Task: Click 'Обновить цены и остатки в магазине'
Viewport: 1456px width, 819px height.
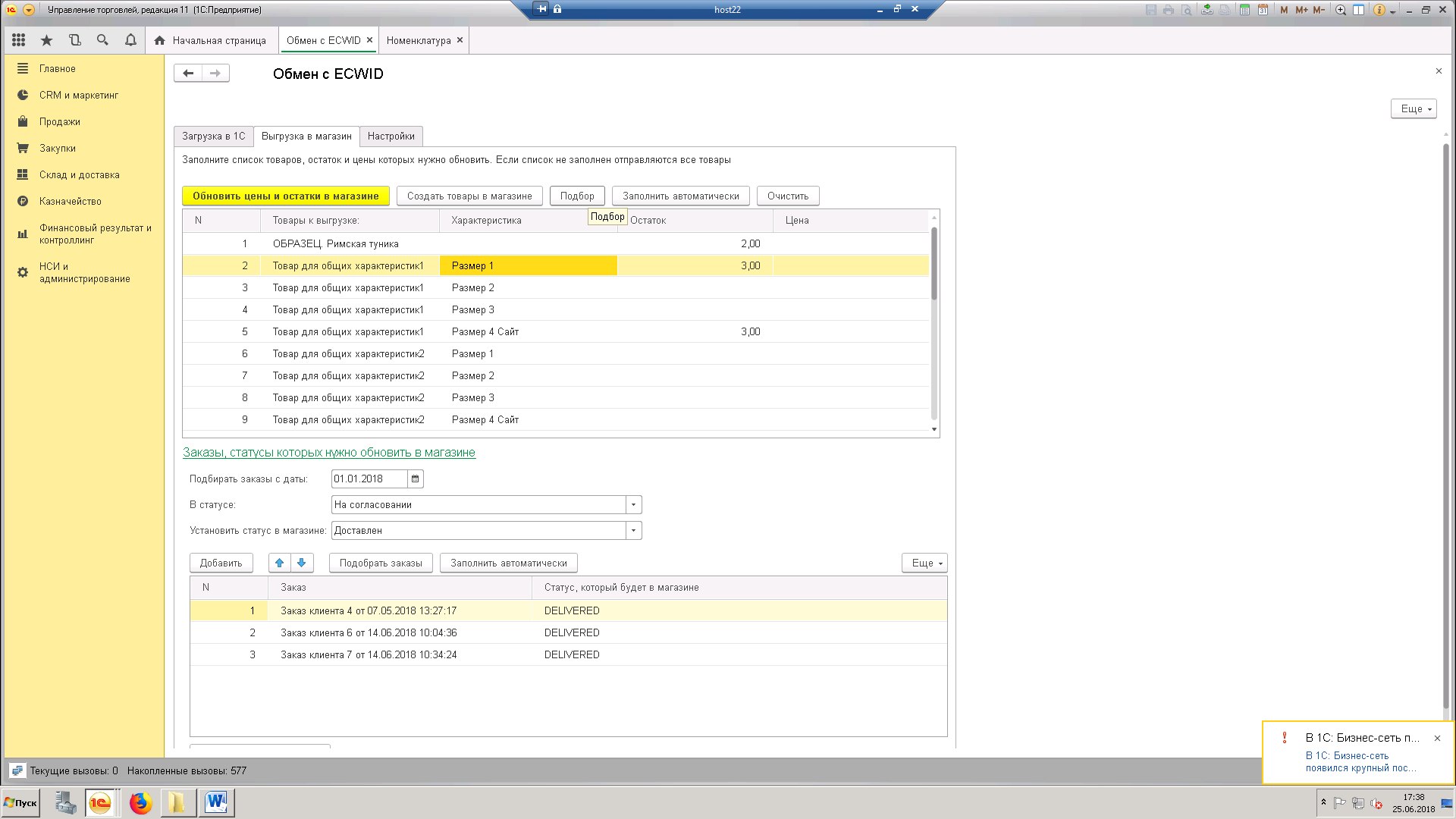Action: (285, 196)
